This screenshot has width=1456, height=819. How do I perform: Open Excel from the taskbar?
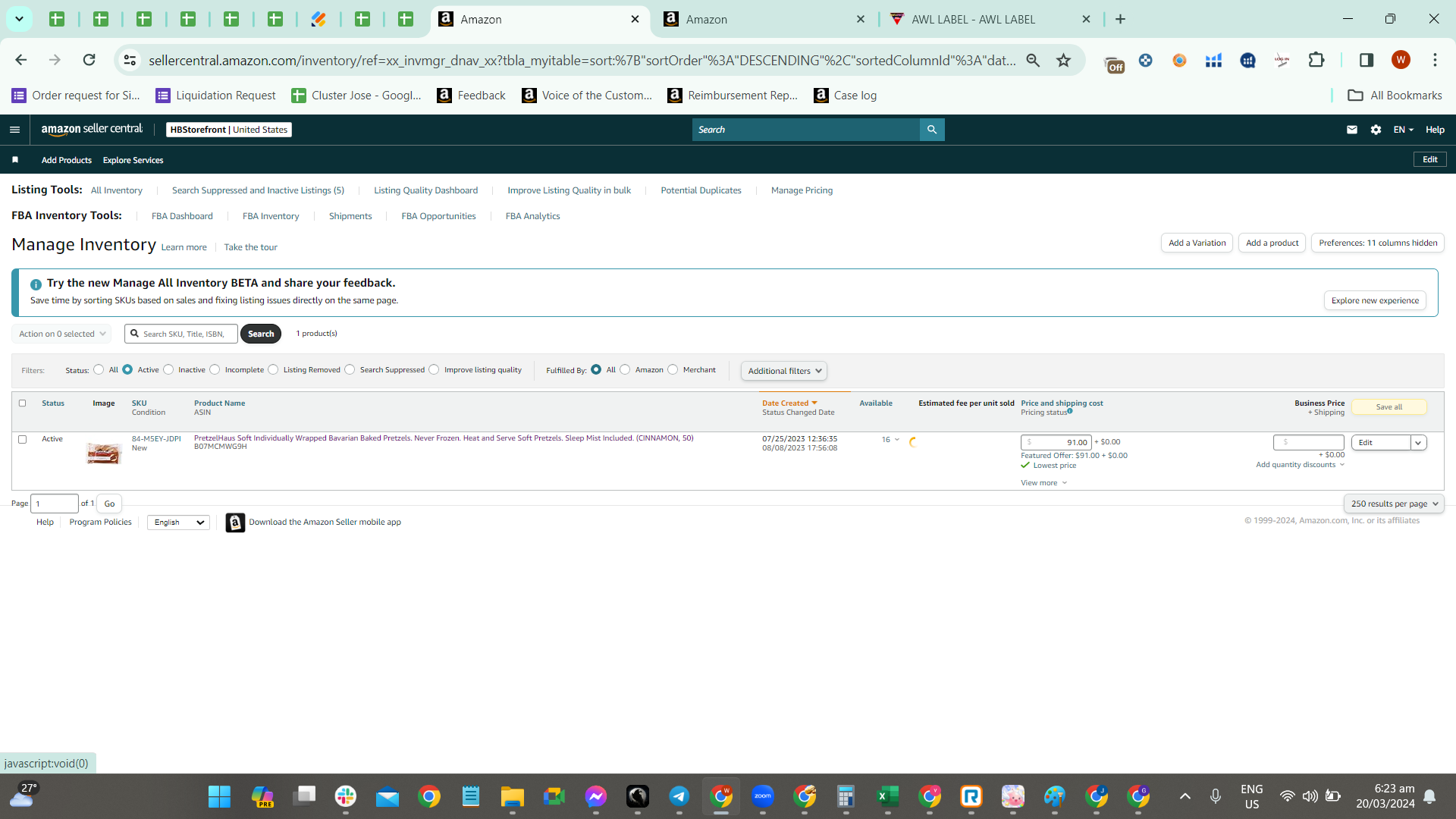pyautogui.click(x=887, y=796)
